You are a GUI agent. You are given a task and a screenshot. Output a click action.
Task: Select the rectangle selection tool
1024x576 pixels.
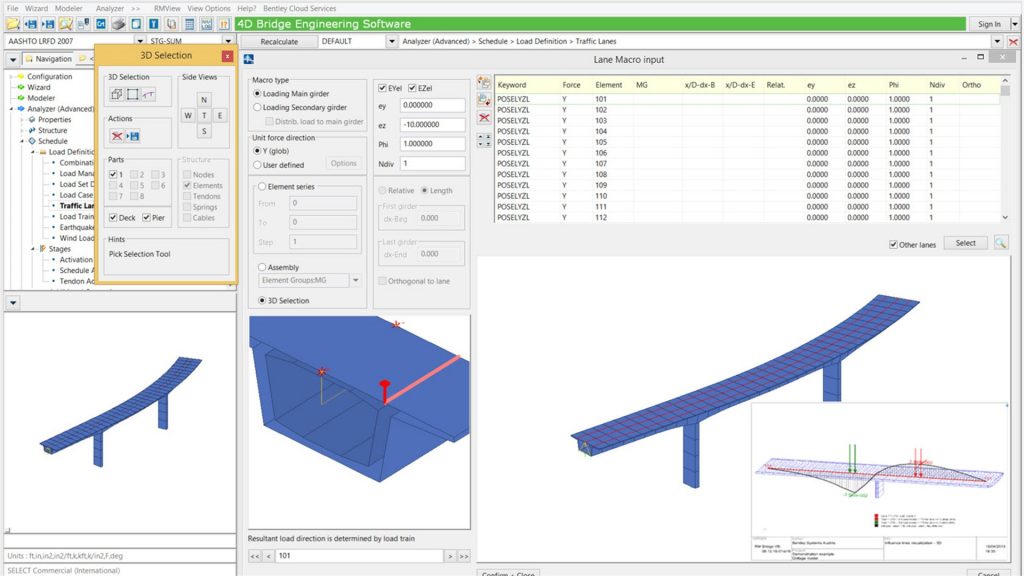[x=133, y=94]
